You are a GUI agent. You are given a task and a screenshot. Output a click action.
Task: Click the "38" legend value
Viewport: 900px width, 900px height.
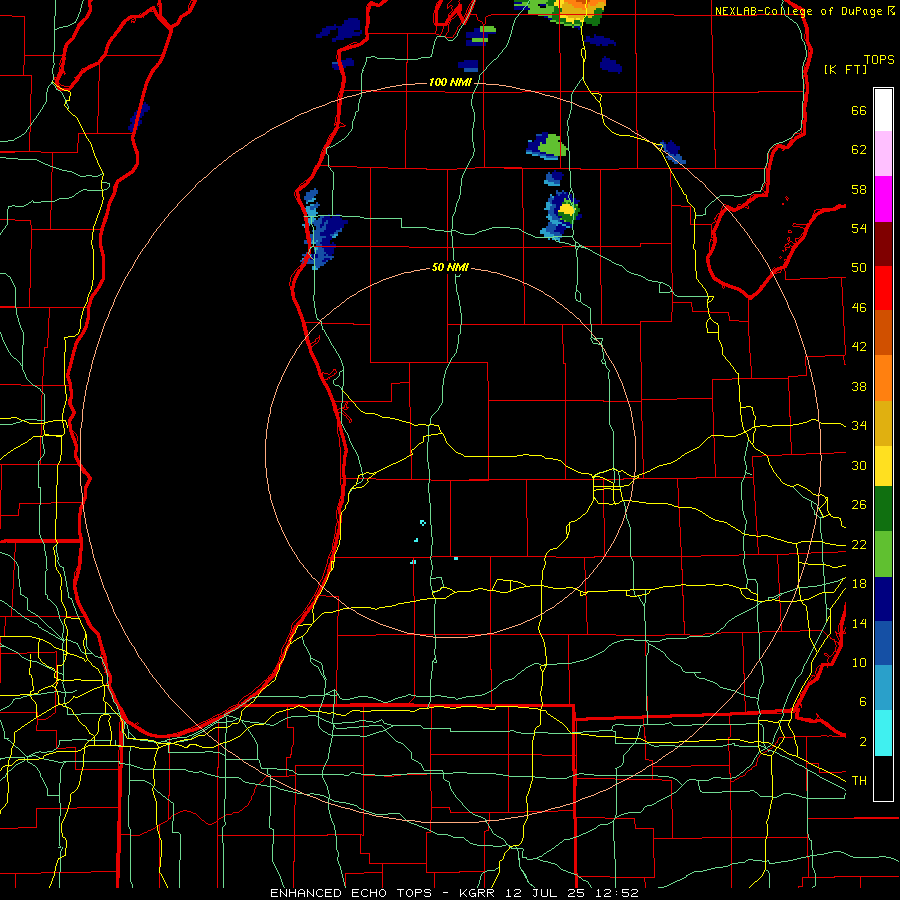point(859,386)
